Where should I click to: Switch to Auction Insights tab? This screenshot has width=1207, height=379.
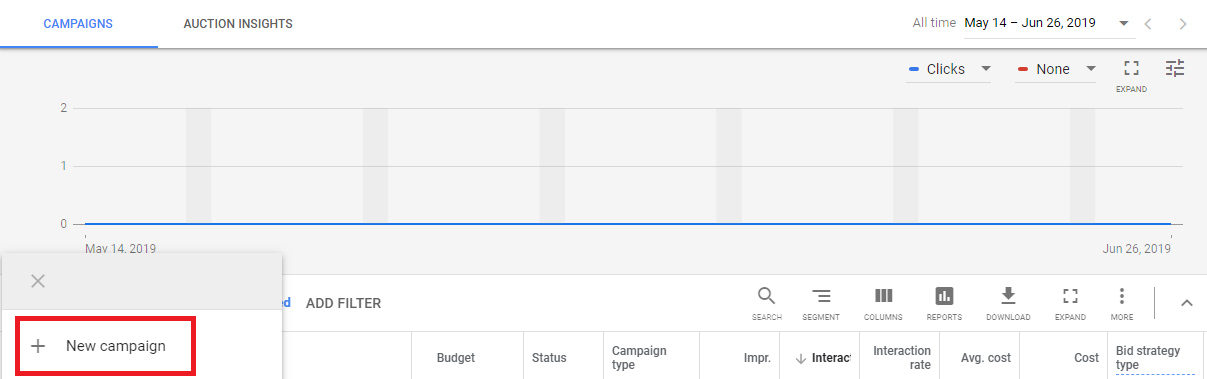pyautogui.click(x=238, y=23)
